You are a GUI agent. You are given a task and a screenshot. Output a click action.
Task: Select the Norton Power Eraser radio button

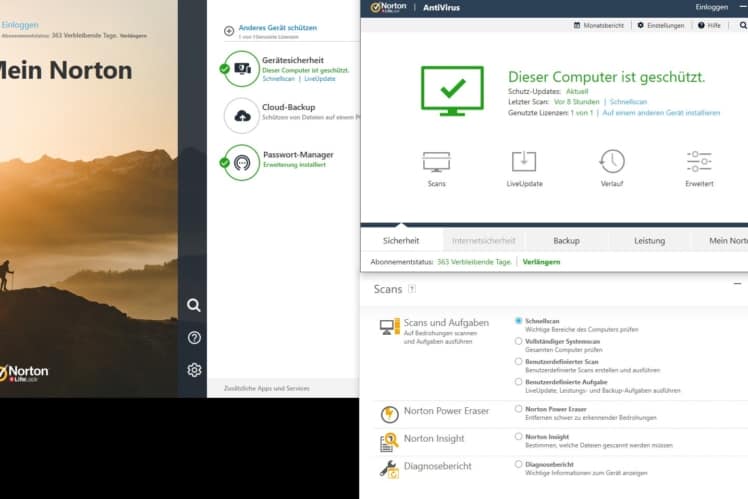pyautogui.click(x=519, y=409)
